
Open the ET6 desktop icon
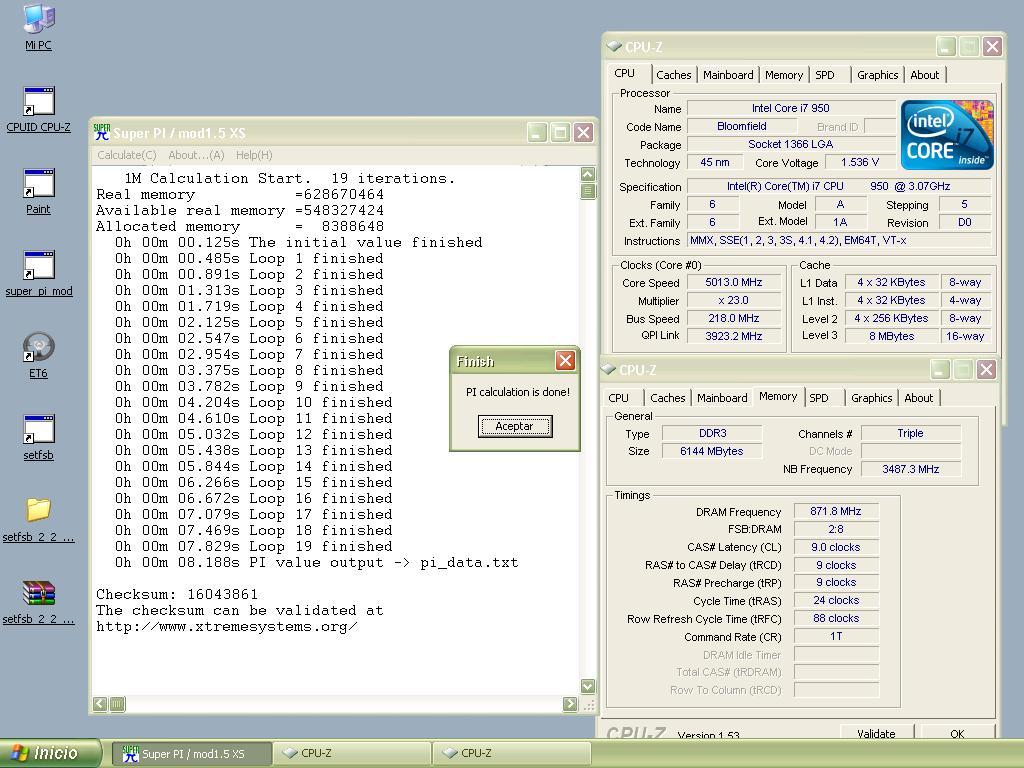38,349
